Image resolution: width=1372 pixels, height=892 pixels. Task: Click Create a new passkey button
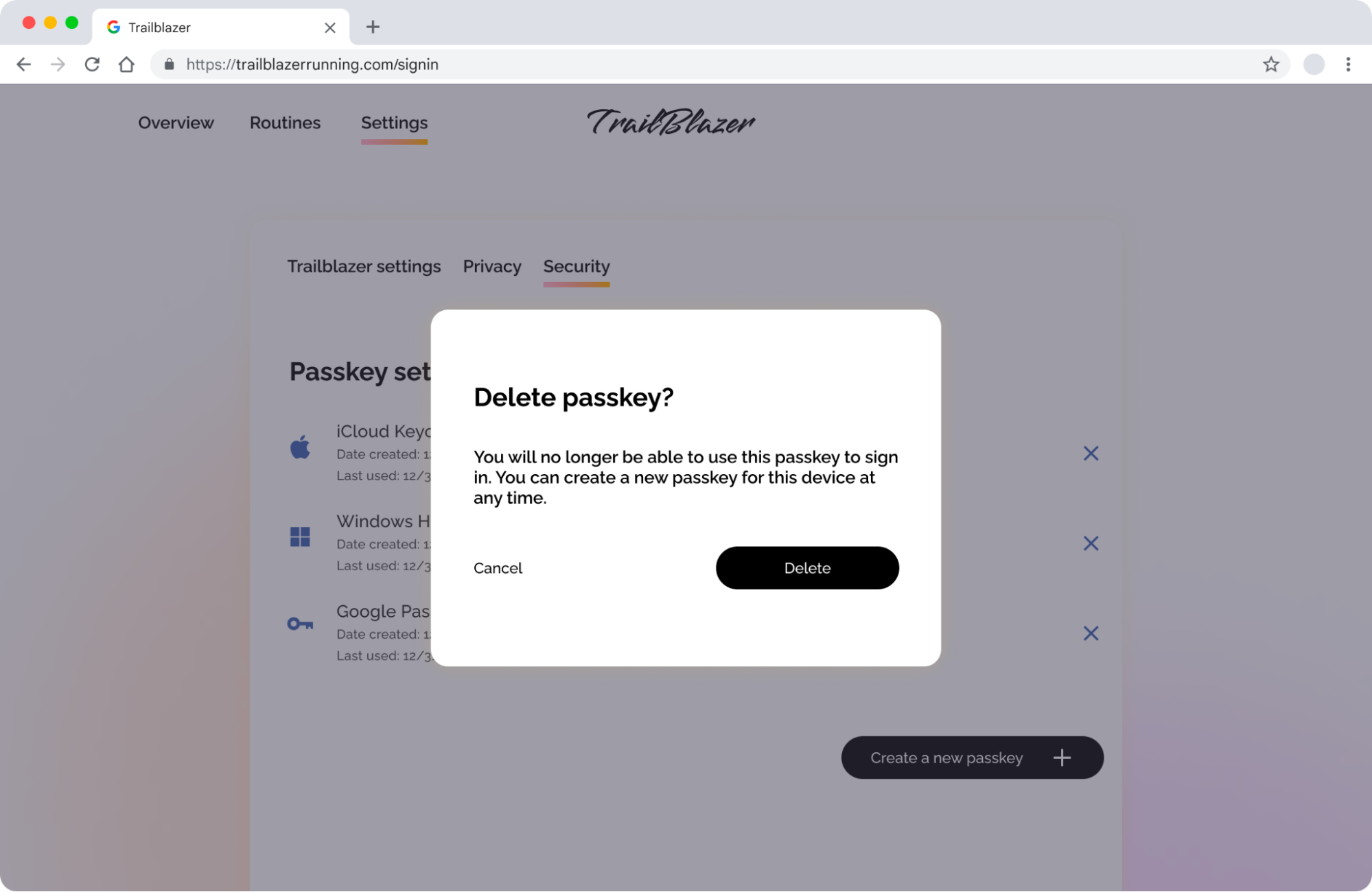point(972,757)
